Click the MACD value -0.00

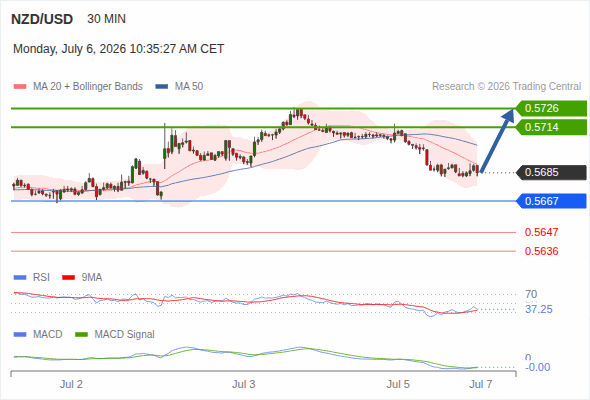click(538, 367)
